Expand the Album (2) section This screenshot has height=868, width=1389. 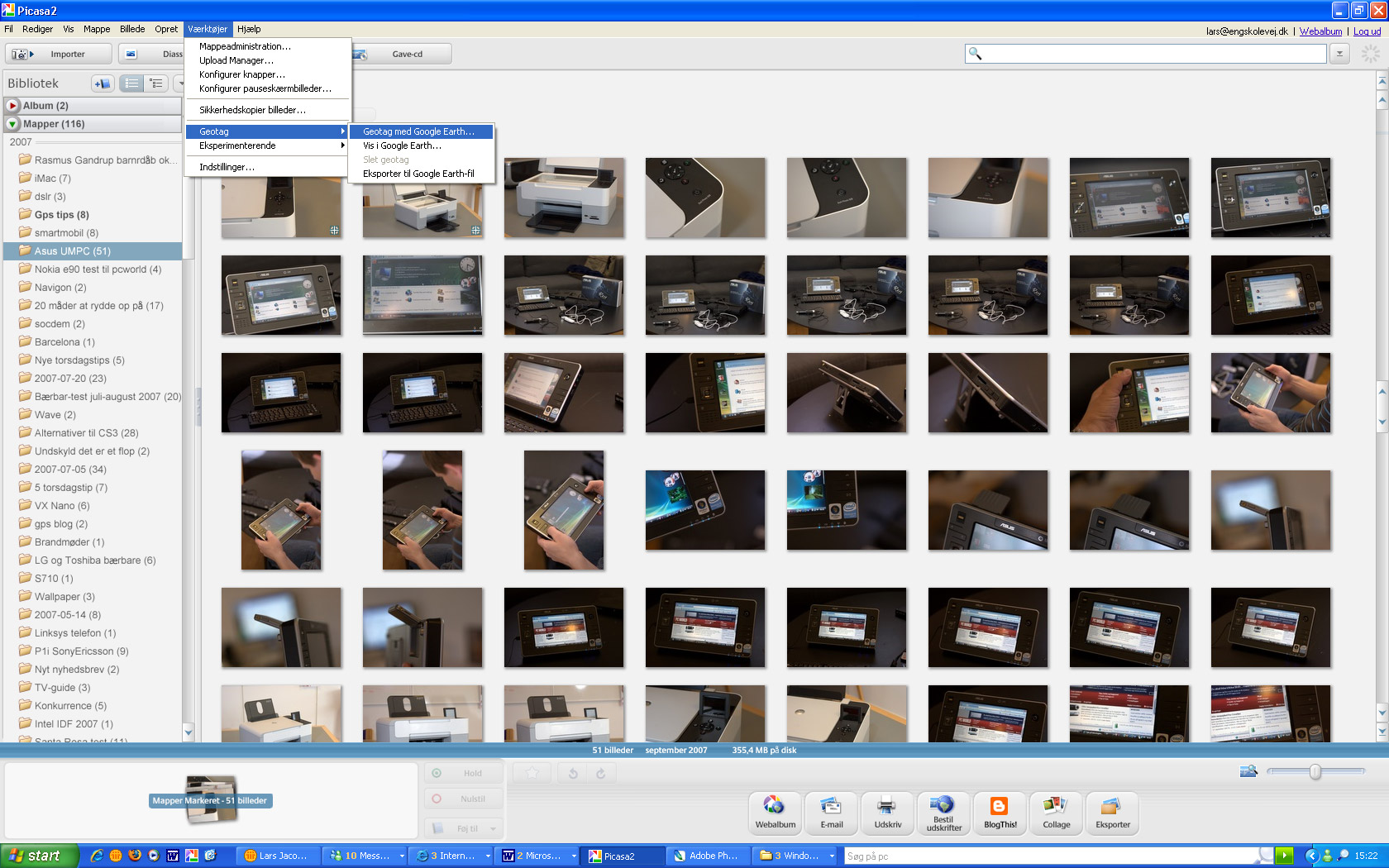pos(12,106)
